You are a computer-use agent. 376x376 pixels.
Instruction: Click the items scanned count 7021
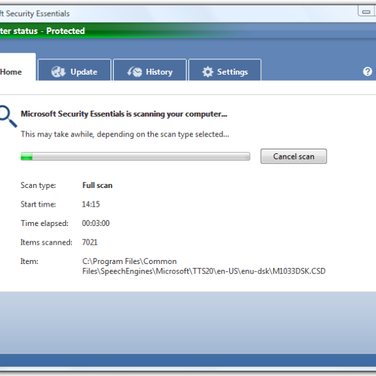90,242
